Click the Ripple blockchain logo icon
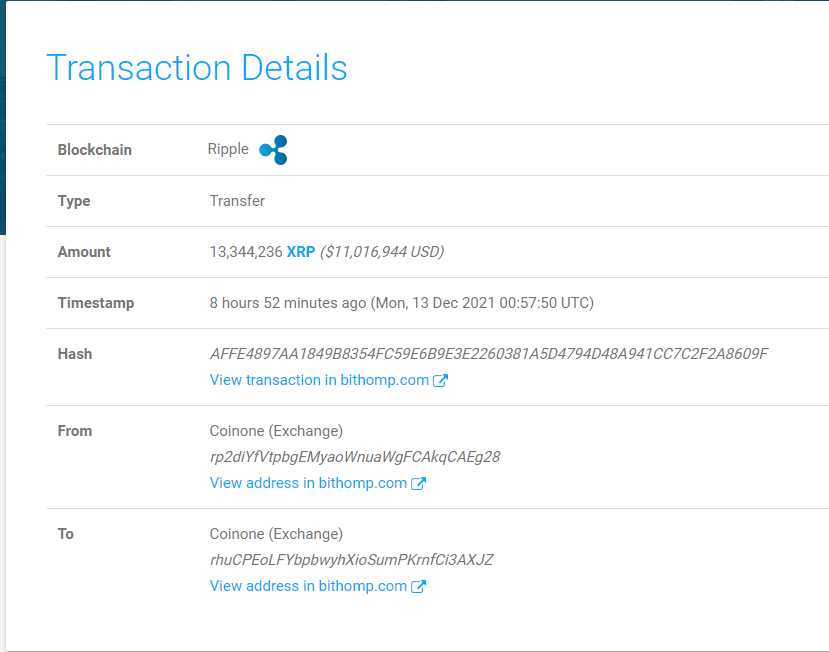The image size is (829, 652). 273,150
